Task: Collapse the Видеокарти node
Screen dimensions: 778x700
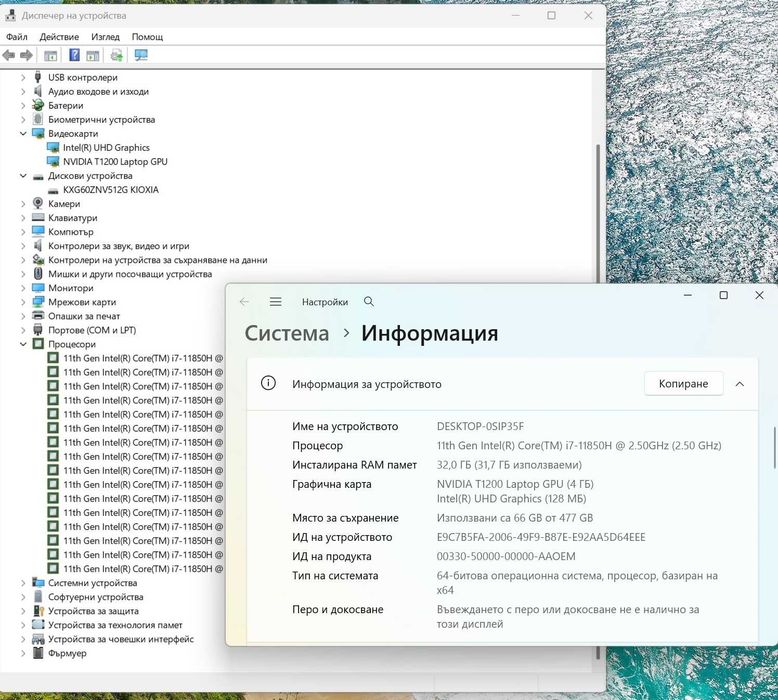Action: (x=23, y=133)
